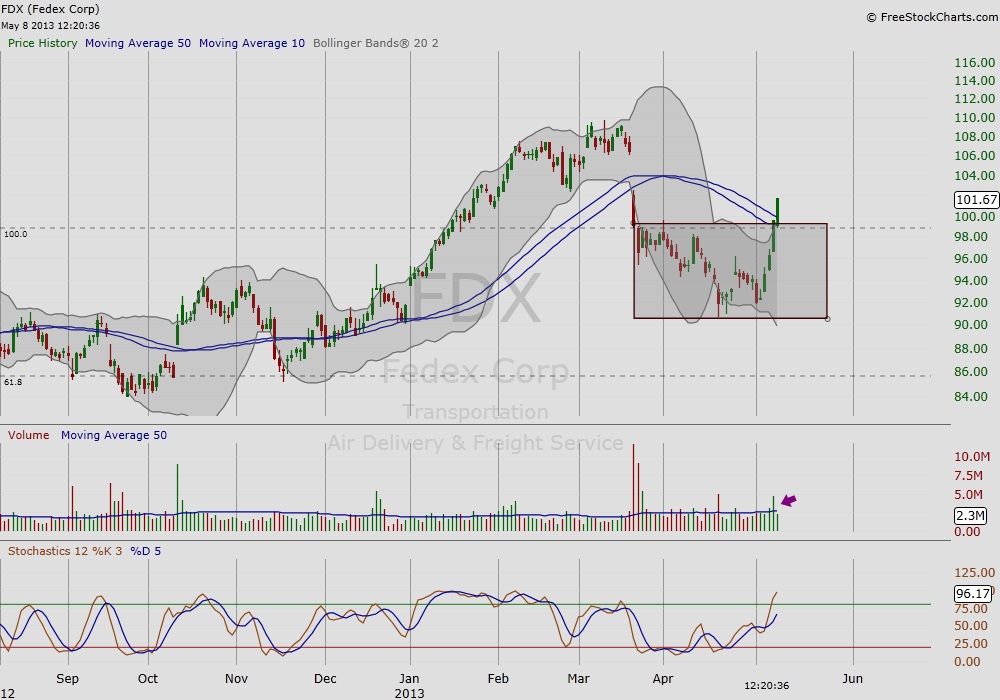The height and width of the screenshot is (700, 1000).
Task: Click the 96.17 stochastics value tag
Action: (973, 594)
